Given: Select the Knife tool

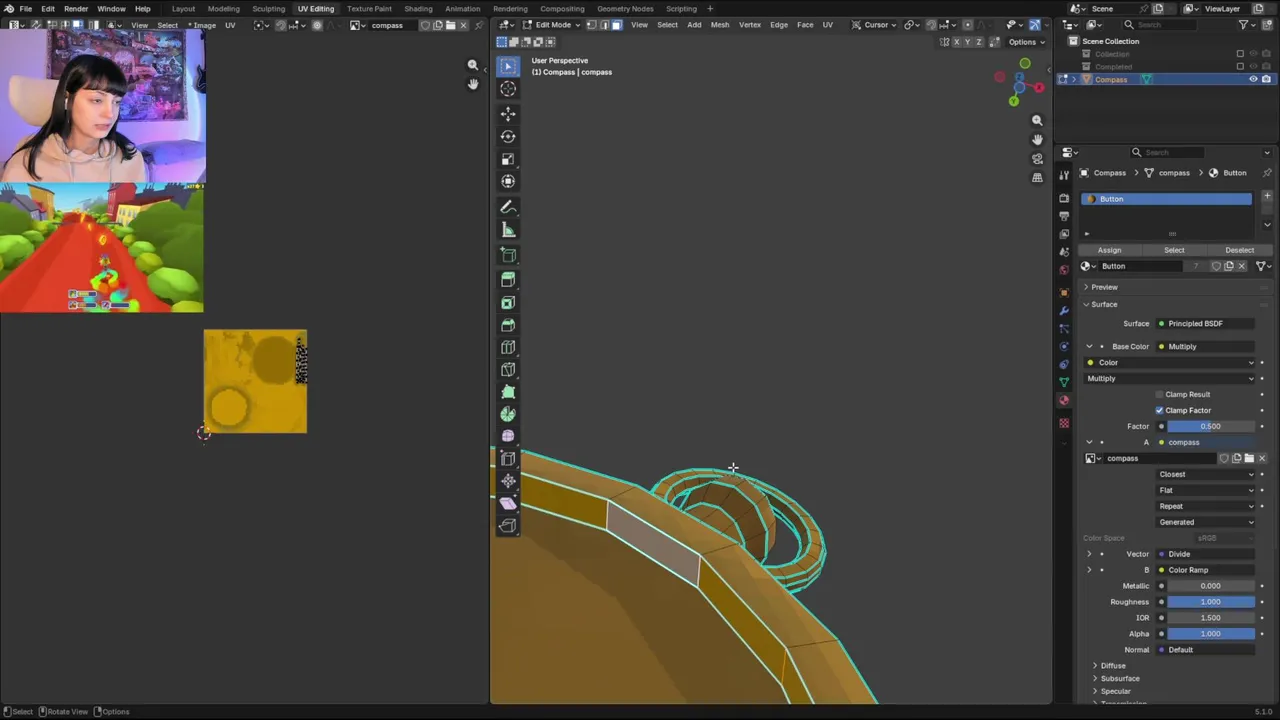Looking at the screenshot, I should (508, 370).
